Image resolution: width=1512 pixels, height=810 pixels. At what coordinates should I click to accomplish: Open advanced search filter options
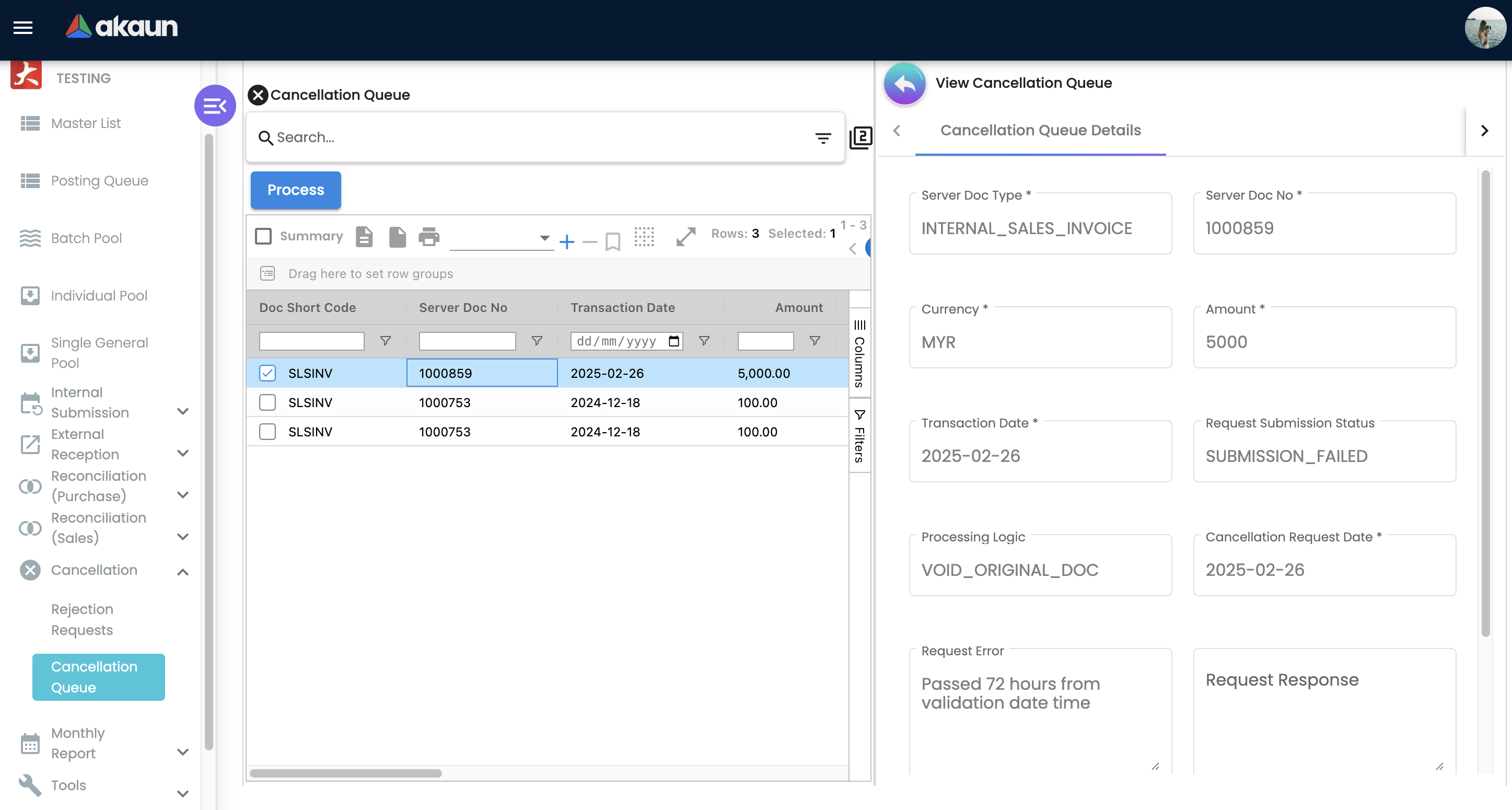pyautogui.click(x=823, y=138)
